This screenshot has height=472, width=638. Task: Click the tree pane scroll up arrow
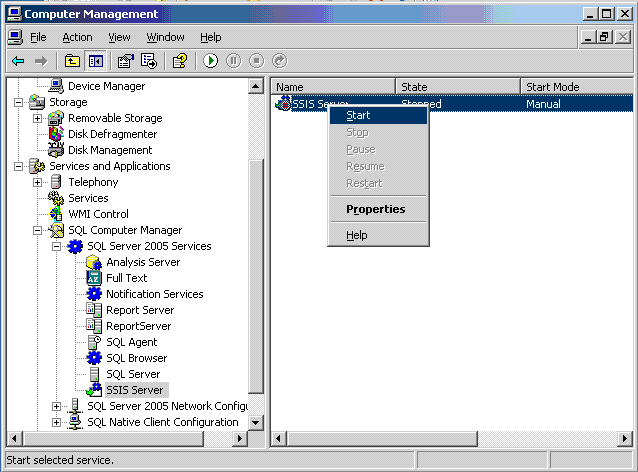256,86
